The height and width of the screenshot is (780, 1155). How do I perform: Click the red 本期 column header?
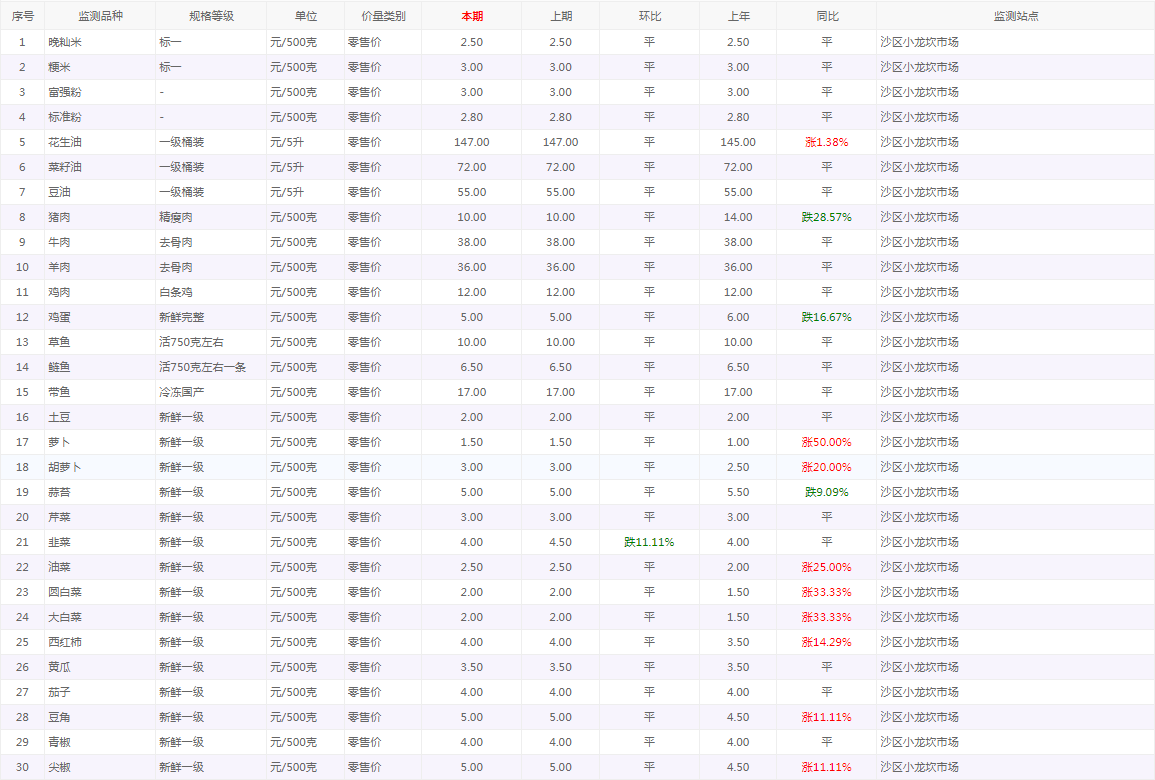(x=471, y=16)
